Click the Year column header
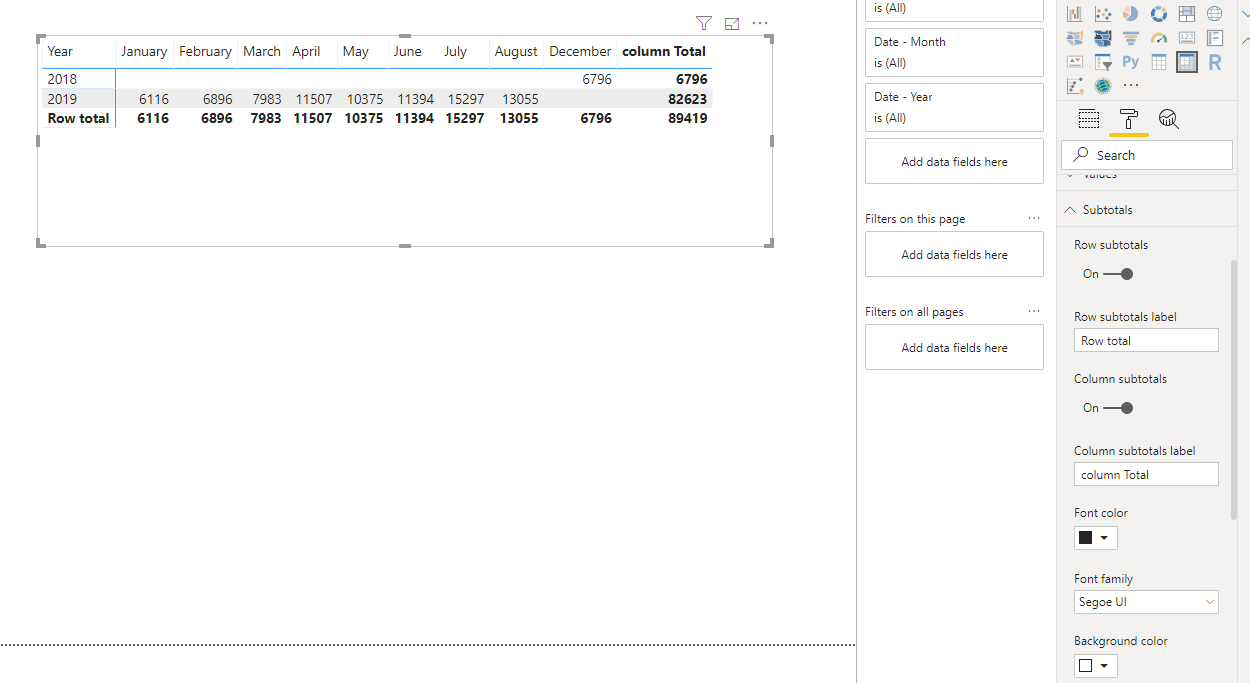 (60, 51)
